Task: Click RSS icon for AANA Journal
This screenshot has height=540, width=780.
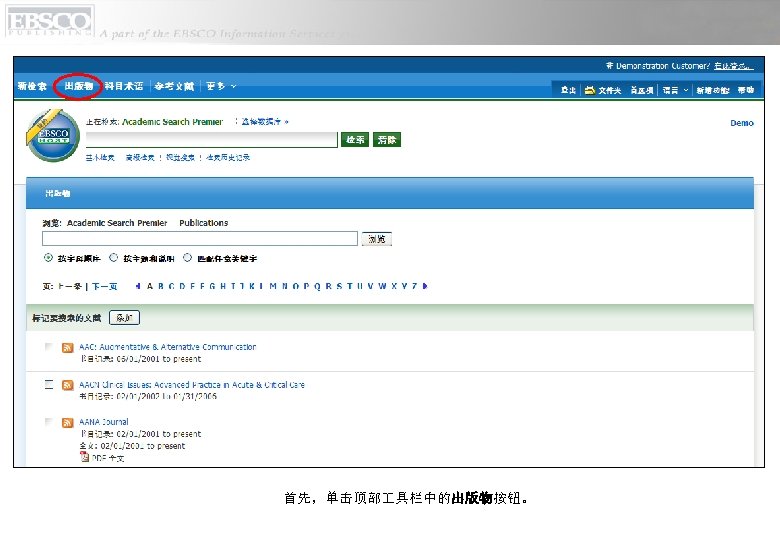Action: (68, 423)
